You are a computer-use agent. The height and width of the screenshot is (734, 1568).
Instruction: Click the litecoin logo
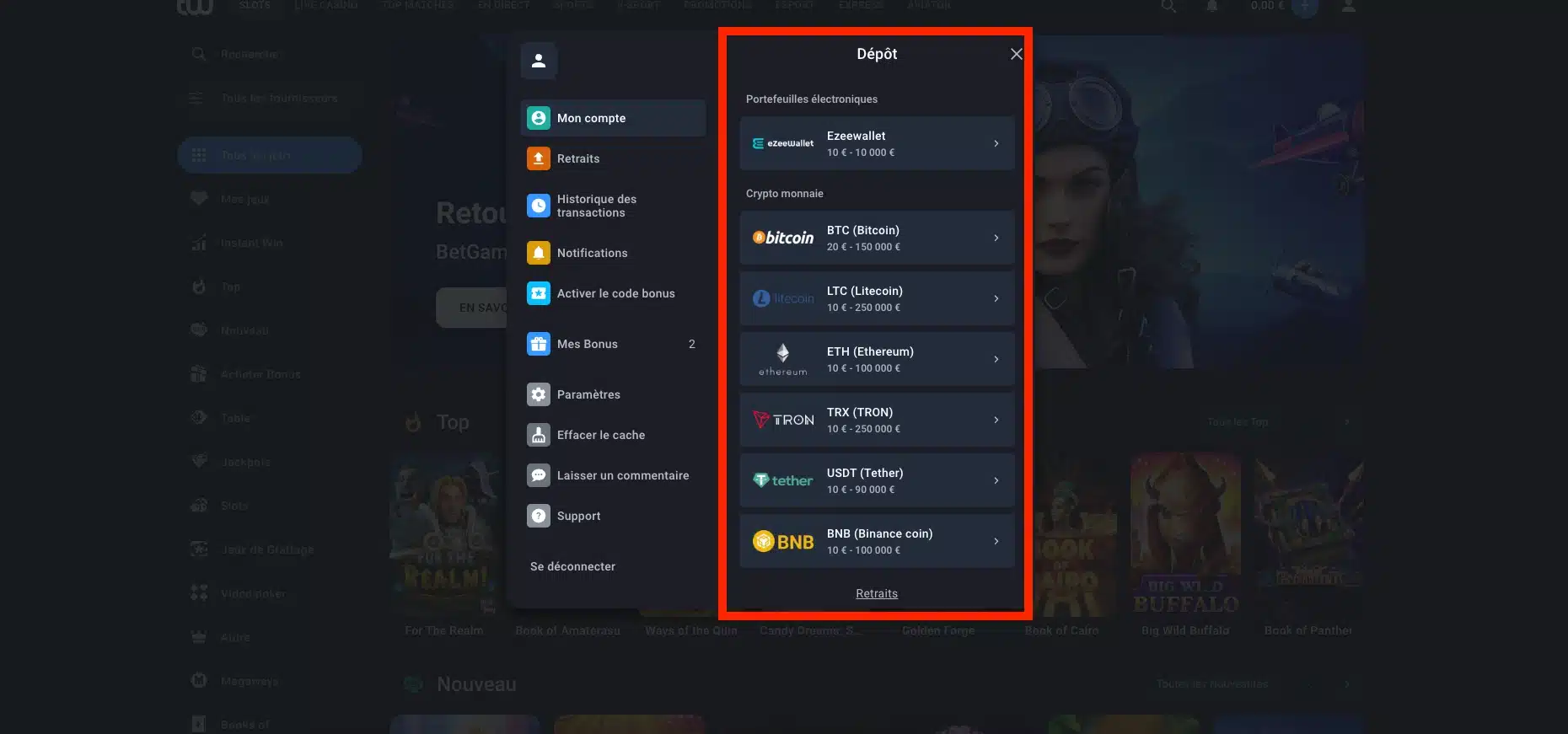pyautogui.click(x=783, y=298)
